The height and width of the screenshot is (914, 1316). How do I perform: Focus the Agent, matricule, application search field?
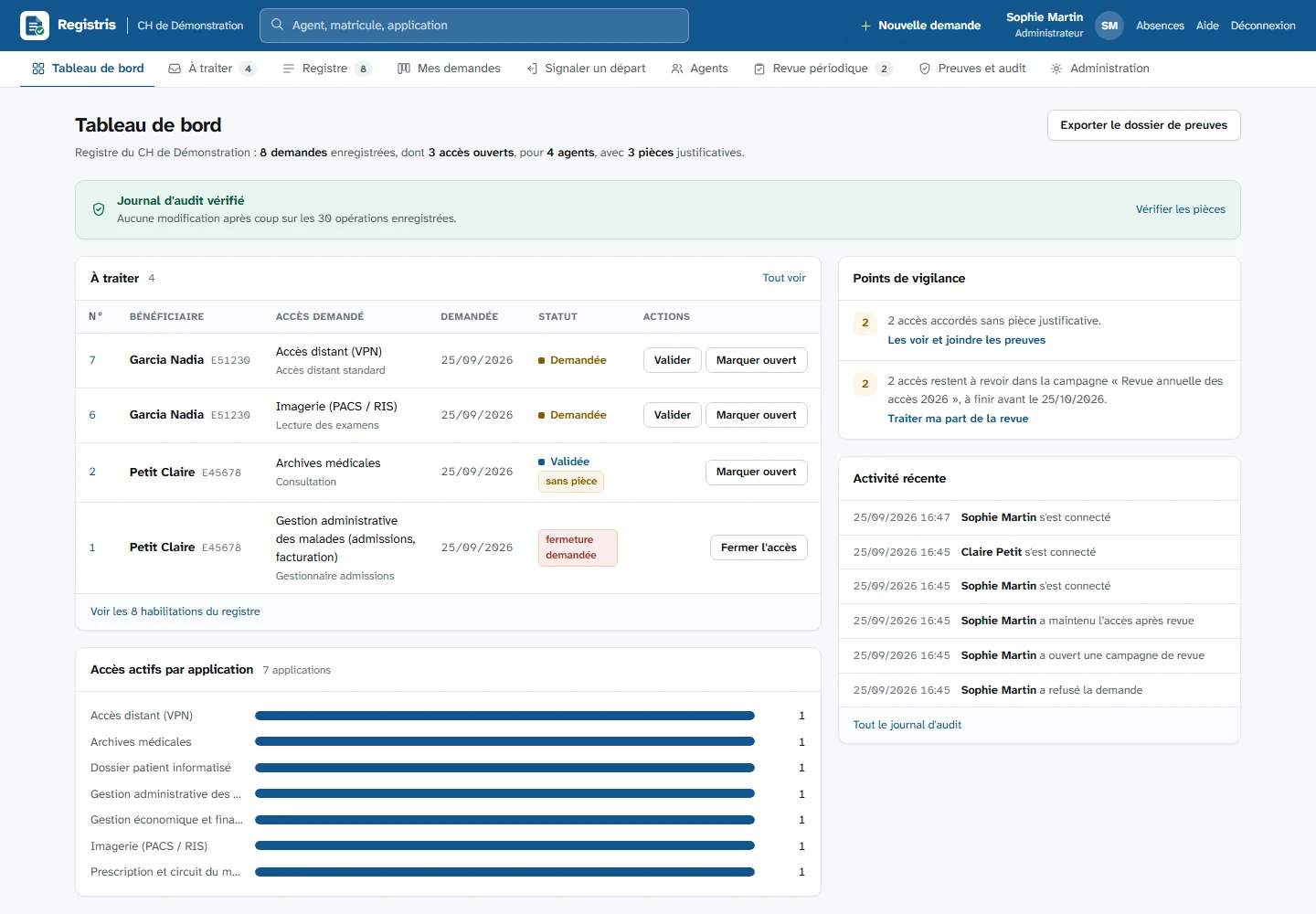pos(474,26)
